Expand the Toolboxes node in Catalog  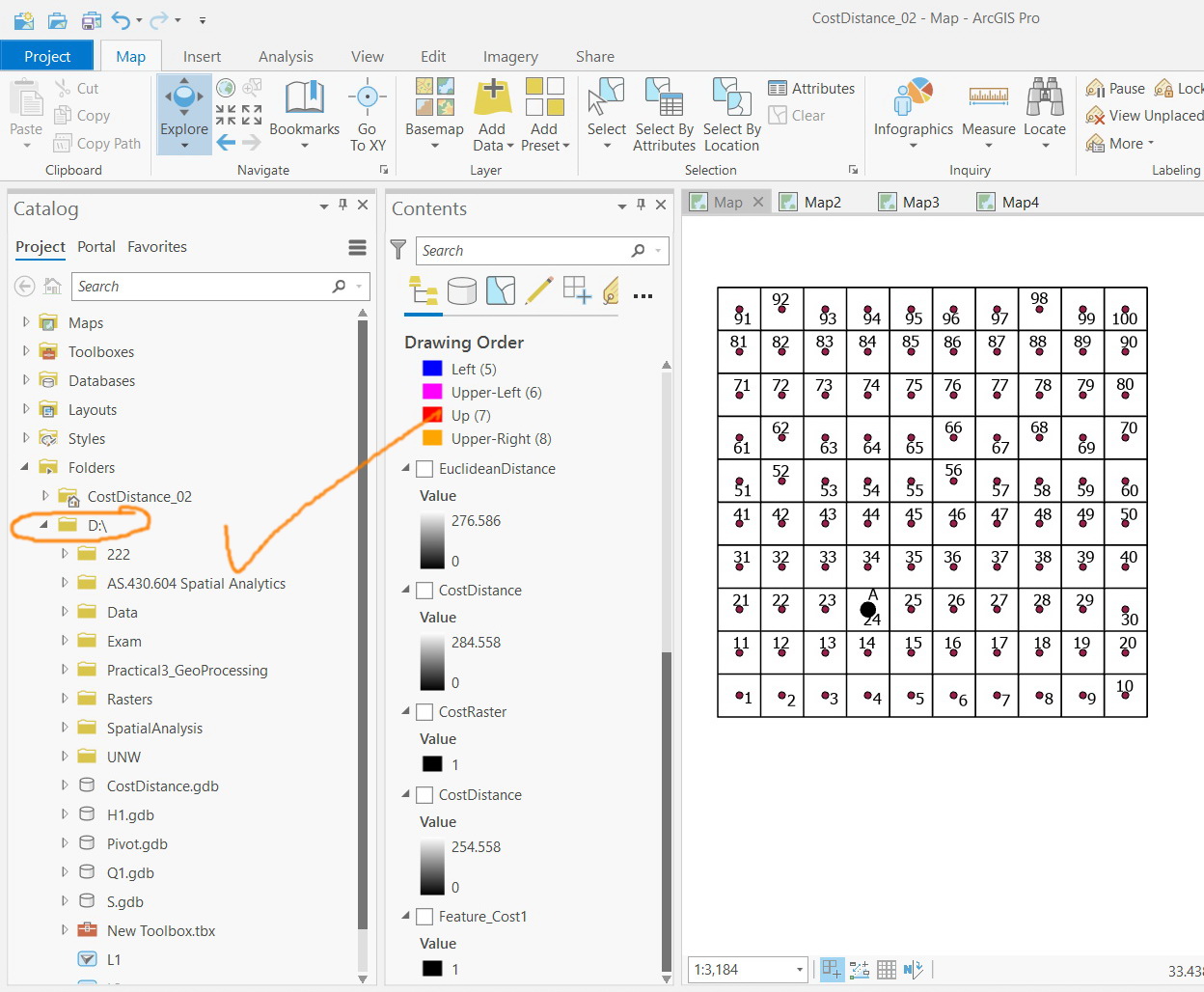pyautogui.click(x=26, y=351)
